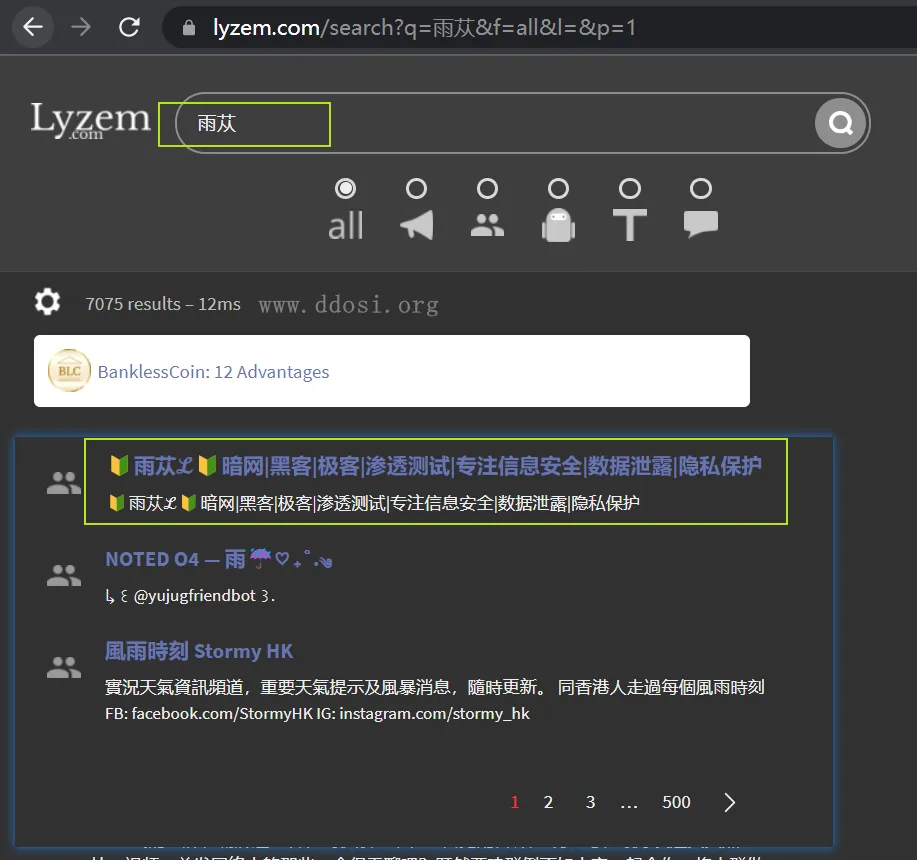This screenshot has height=860, width=917.
Task: Go back using browser back arrow
Action: pos(33,27)
